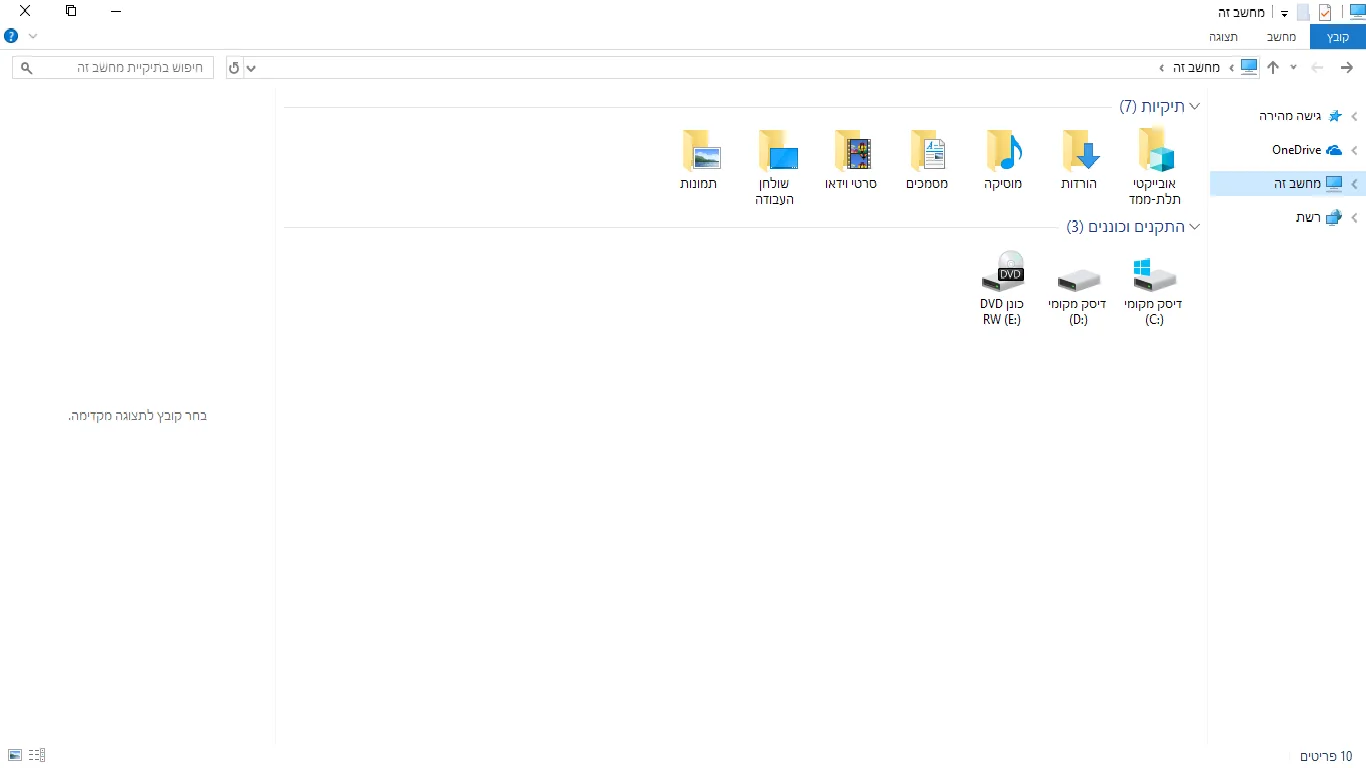The image size is (1366, 768).
Task: Collapse the תיקיות (7) group
Action: pyautogui.click(x=1194, y=106)
